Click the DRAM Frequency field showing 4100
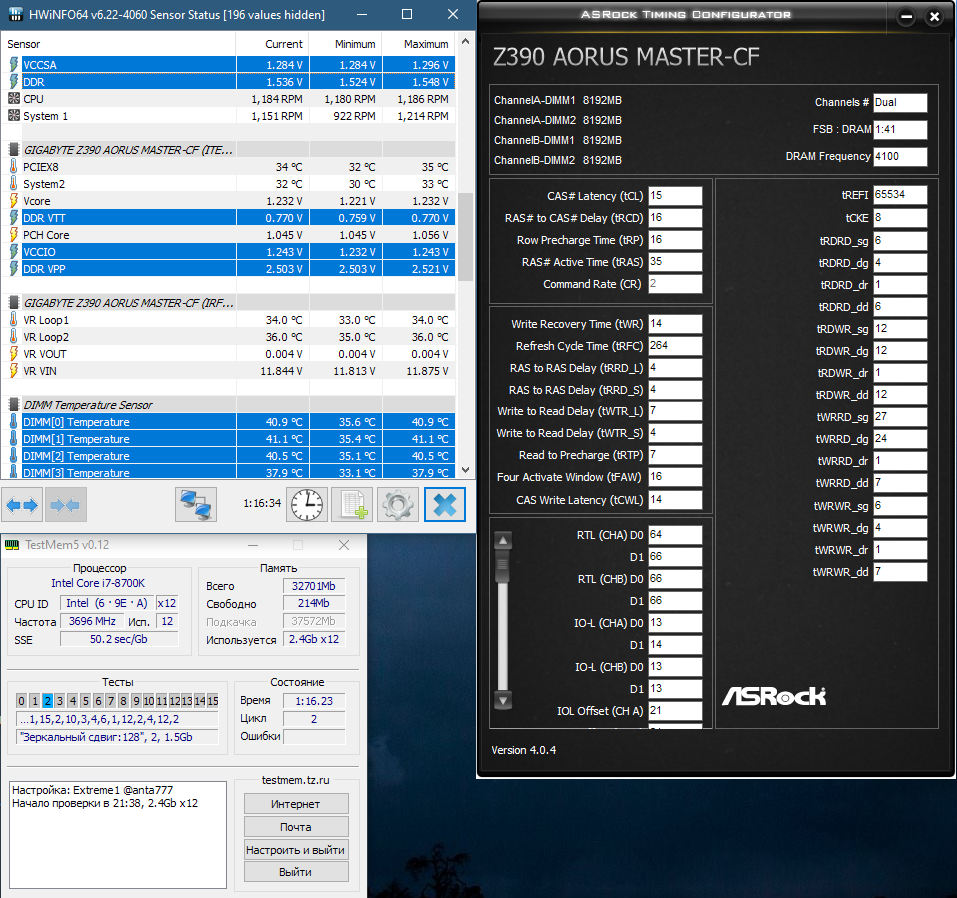 click(900, 156)
